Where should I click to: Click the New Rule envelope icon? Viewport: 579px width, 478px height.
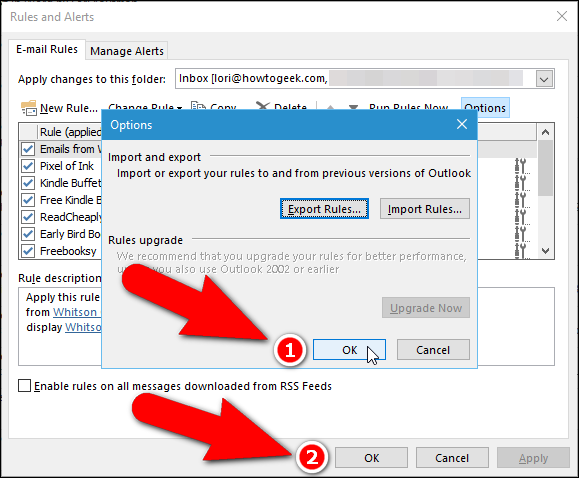click(x=28, y=108)
